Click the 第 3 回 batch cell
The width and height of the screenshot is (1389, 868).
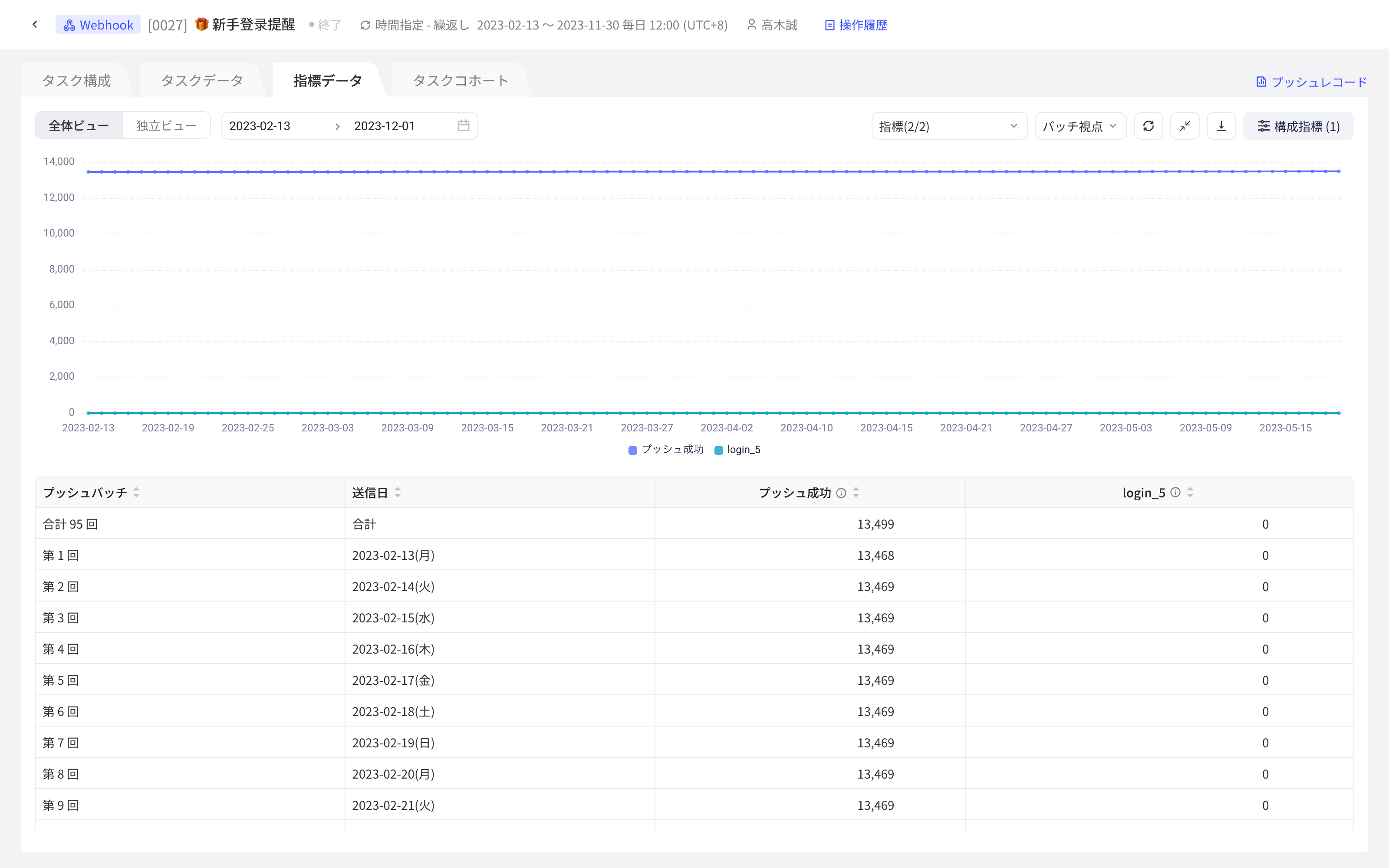tap(190, 618)
